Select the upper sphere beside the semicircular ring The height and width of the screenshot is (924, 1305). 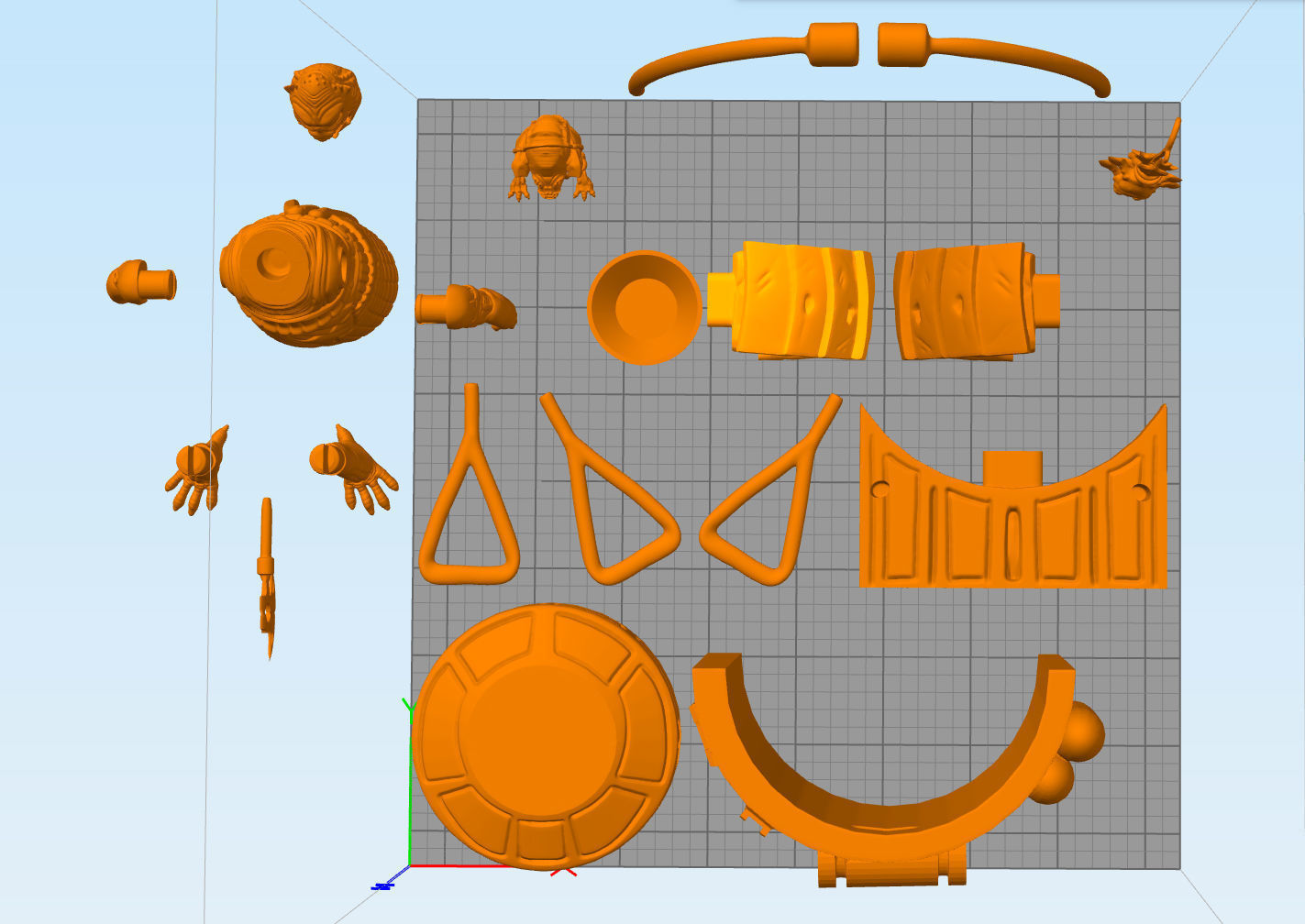(x=1082, y=731)
